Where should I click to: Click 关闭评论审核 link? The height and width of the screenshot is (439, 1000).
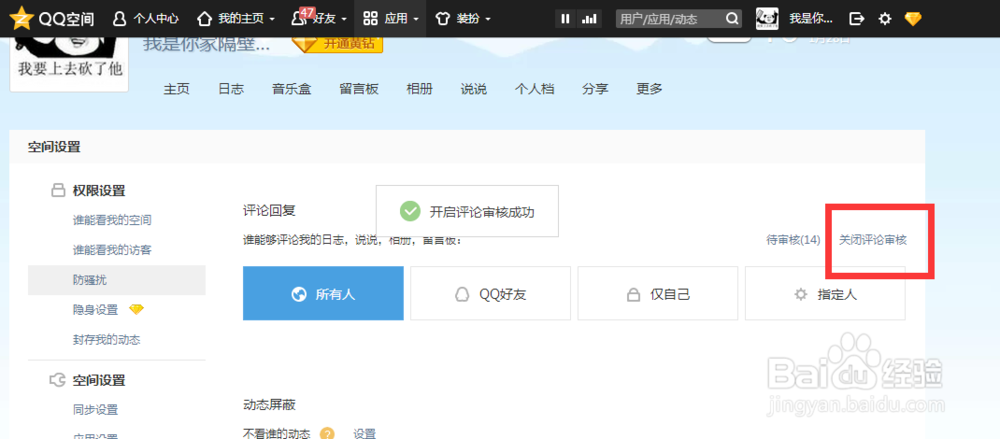pyautogui.click(x=872, y=240)
